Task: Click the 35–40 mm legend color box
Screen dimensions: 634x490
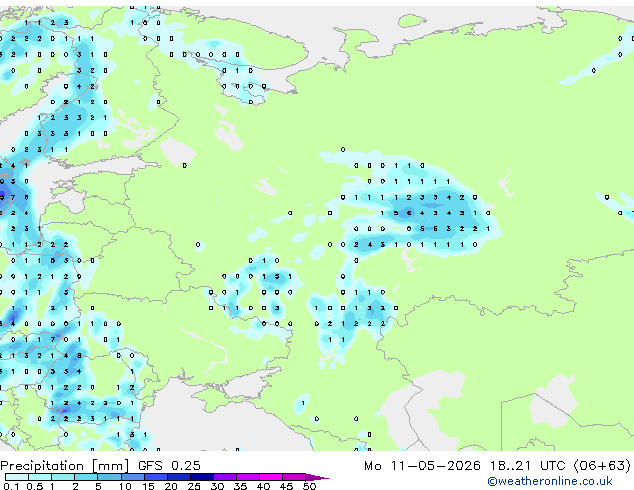Action: (x=248, y=477)
